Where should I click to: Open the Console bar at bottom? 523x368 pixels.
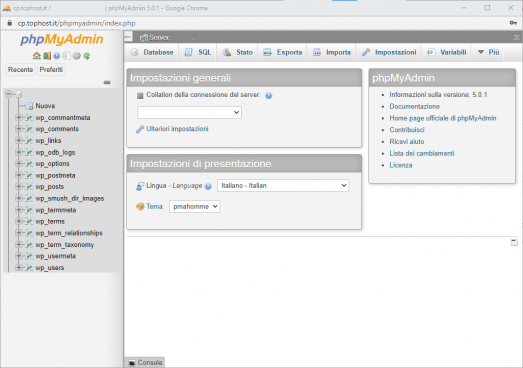pyautogui.click(x=145, y=362)
